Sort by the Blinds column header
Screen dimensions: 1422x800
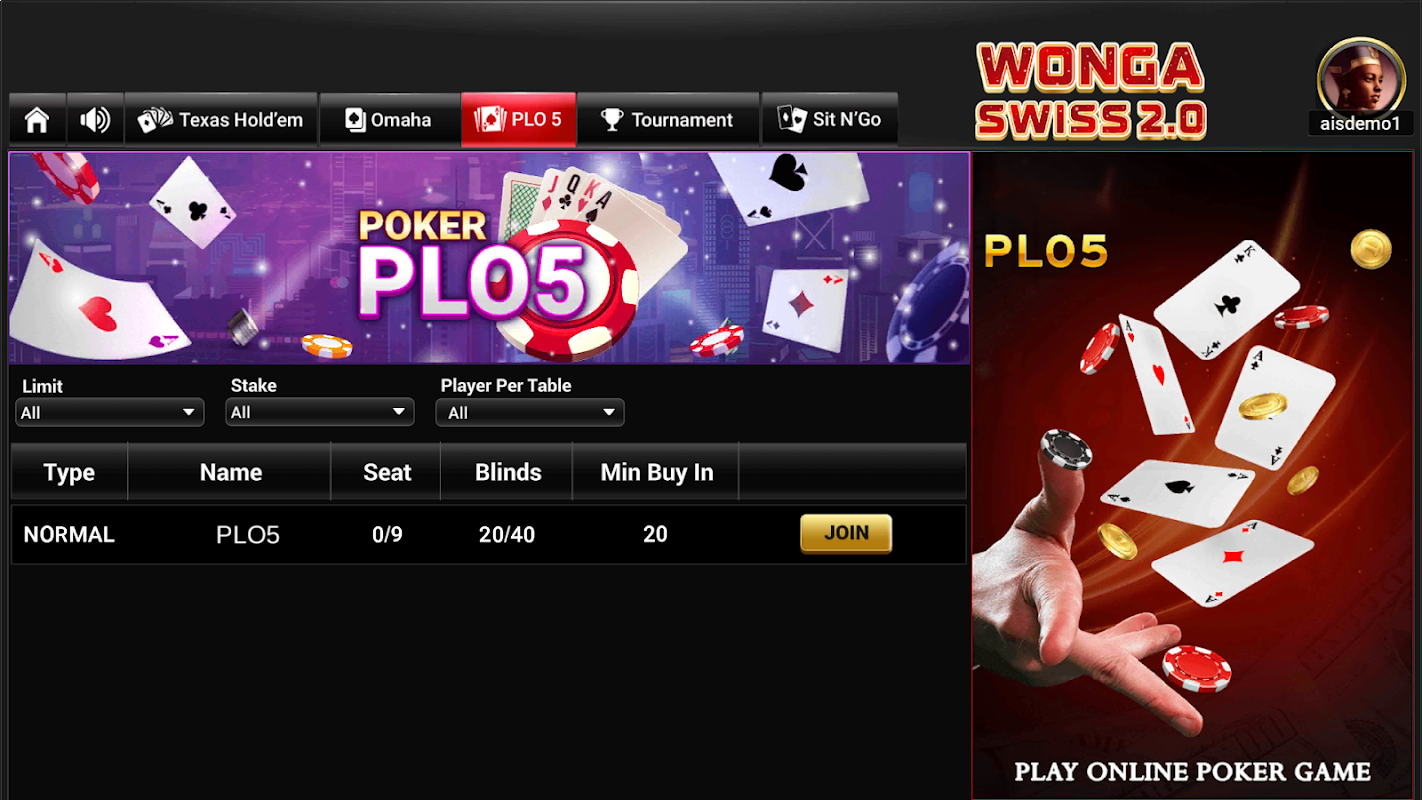click(x=507, y=472)
